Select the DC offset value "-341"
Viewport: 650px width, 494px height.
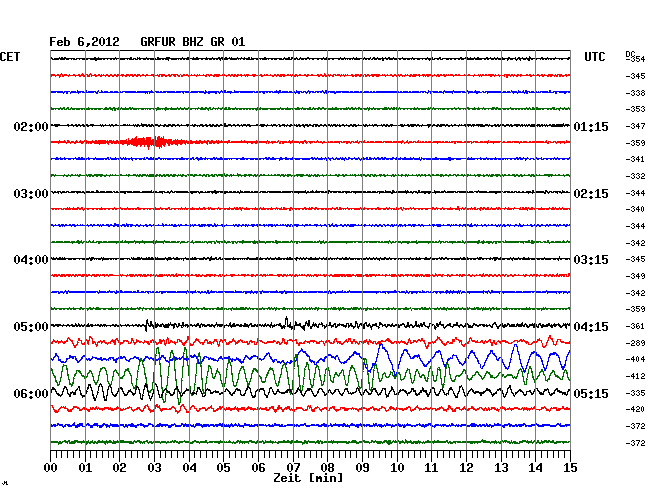pos(635,159)
